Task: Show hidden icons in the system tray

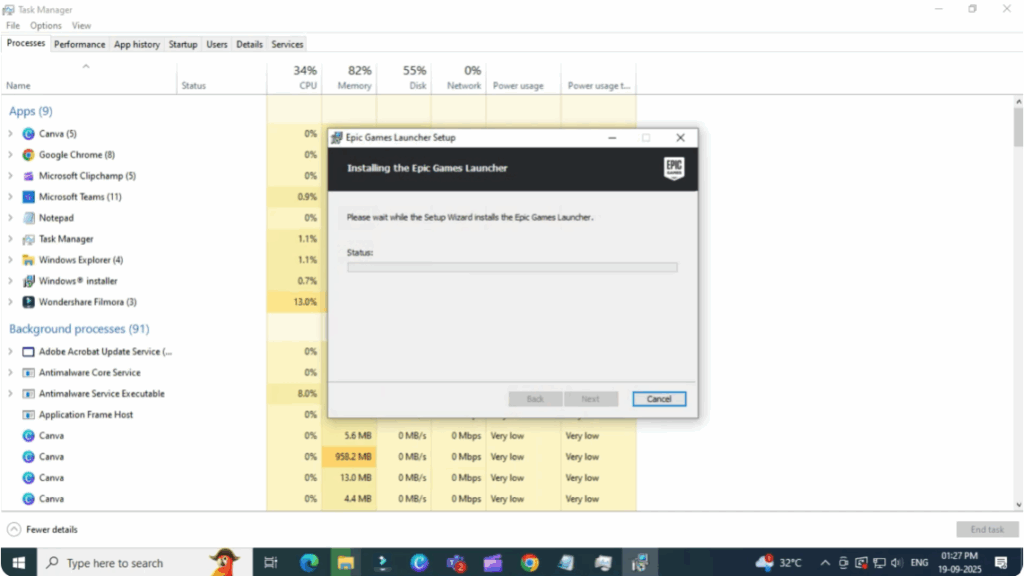Action: click(824, 562)
